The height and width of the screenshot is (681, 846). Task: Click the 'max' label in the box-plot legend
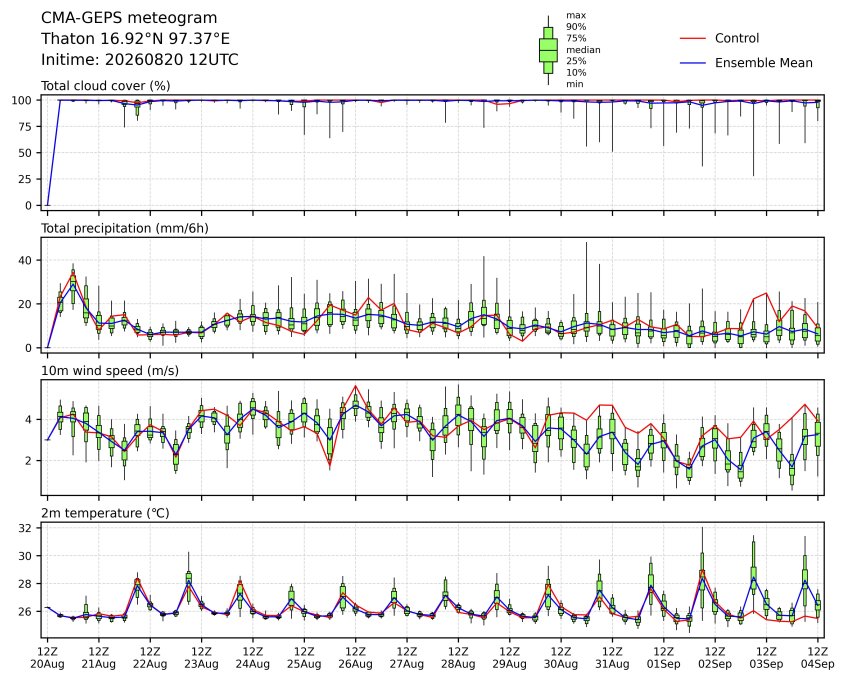click(x=575, y=16)
